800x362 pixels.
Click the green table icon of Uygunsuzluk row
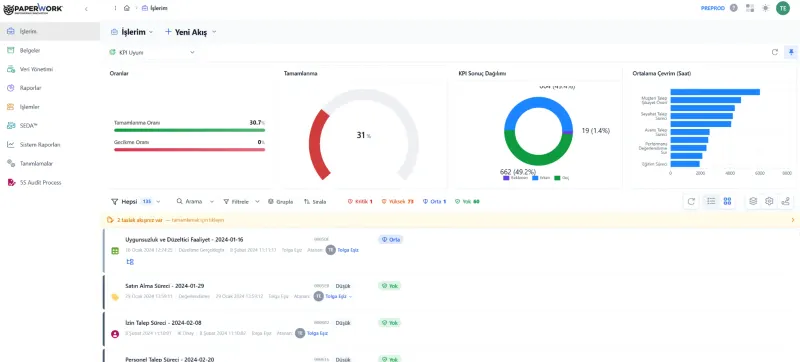point(115,251)
